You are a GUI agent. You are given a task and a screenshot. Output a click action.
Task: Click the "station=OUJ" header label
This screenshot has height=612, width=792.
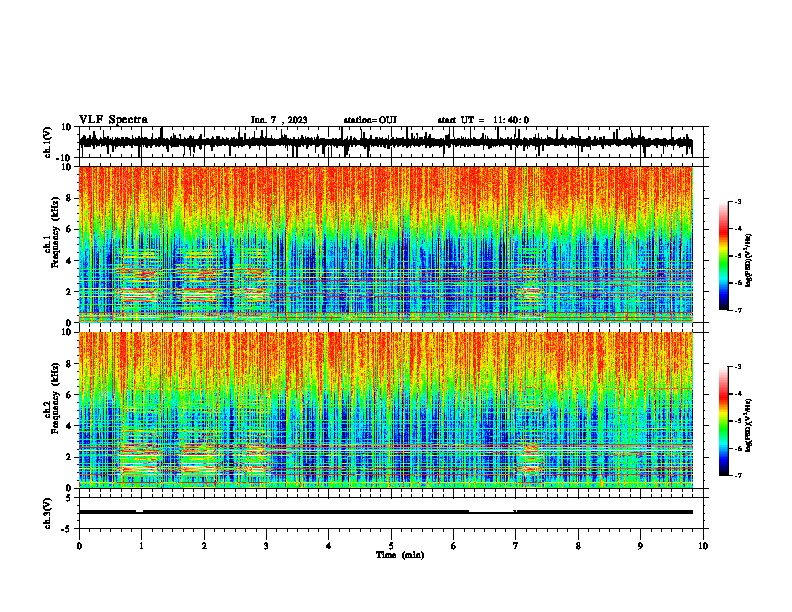coord(370,120)
